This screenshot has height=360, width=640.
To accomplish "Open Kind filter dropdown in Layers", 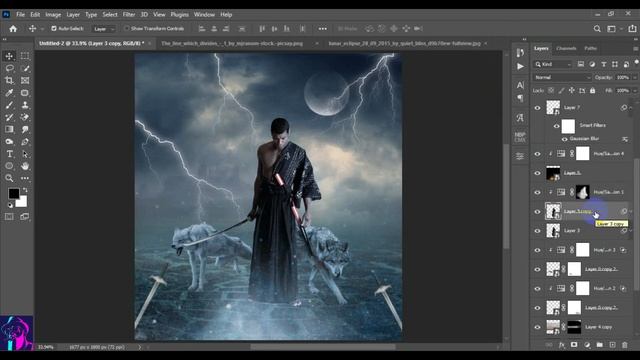I will pos(552,64).
